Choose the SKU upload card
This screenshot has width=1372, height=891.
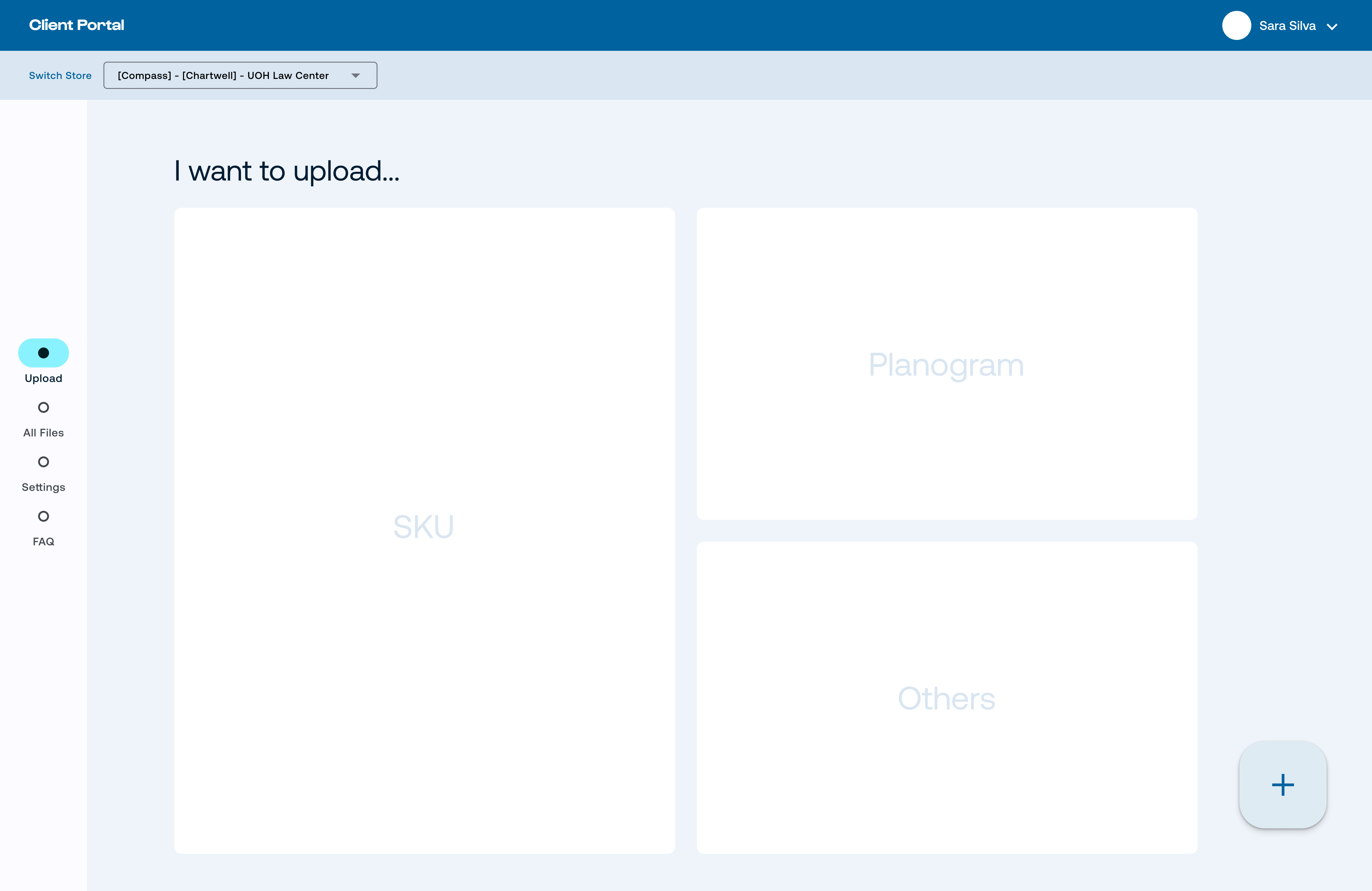coord(424,530)
